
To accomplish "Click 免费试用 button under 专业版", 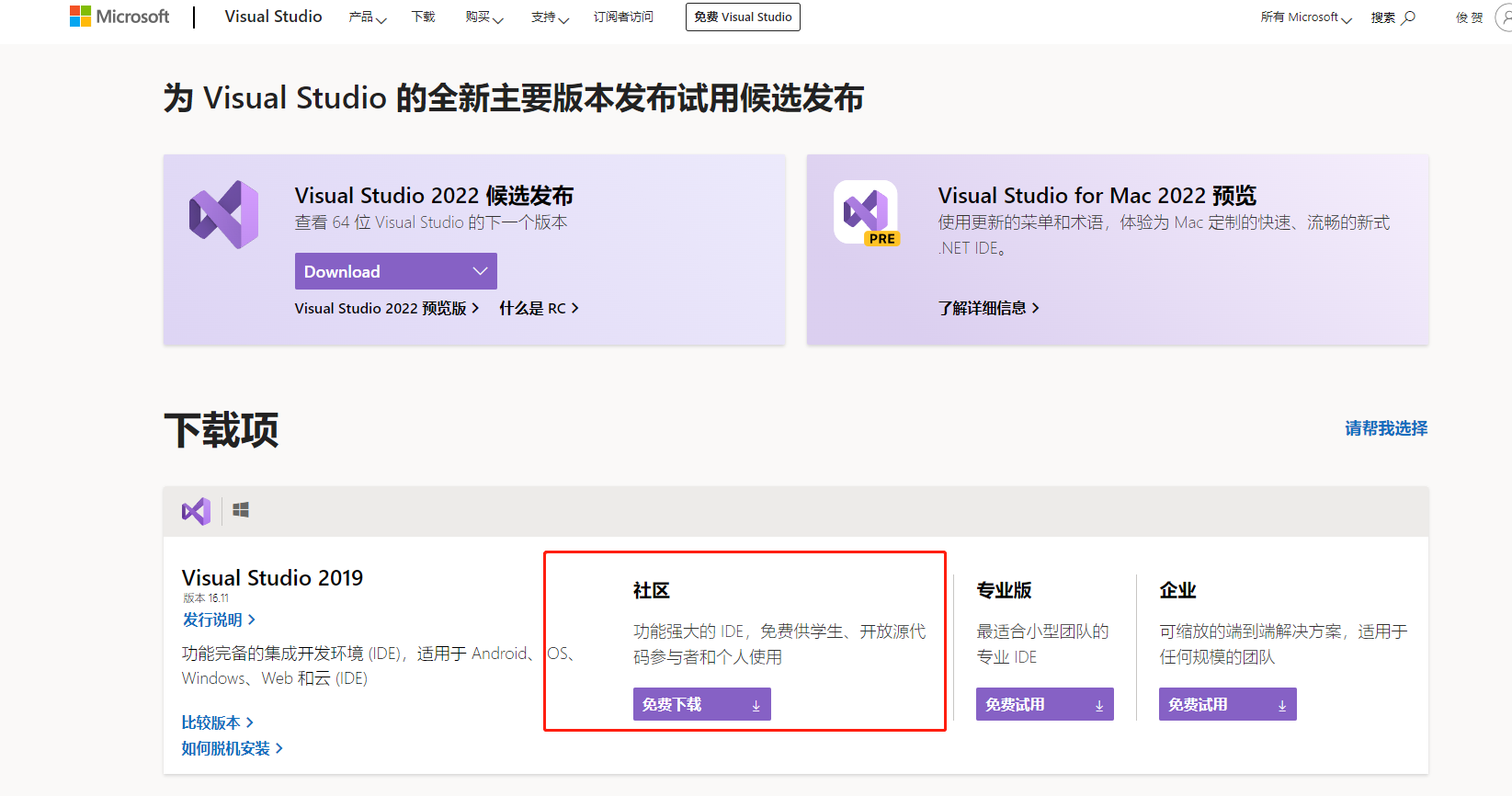I will (x=1045, y=704).
